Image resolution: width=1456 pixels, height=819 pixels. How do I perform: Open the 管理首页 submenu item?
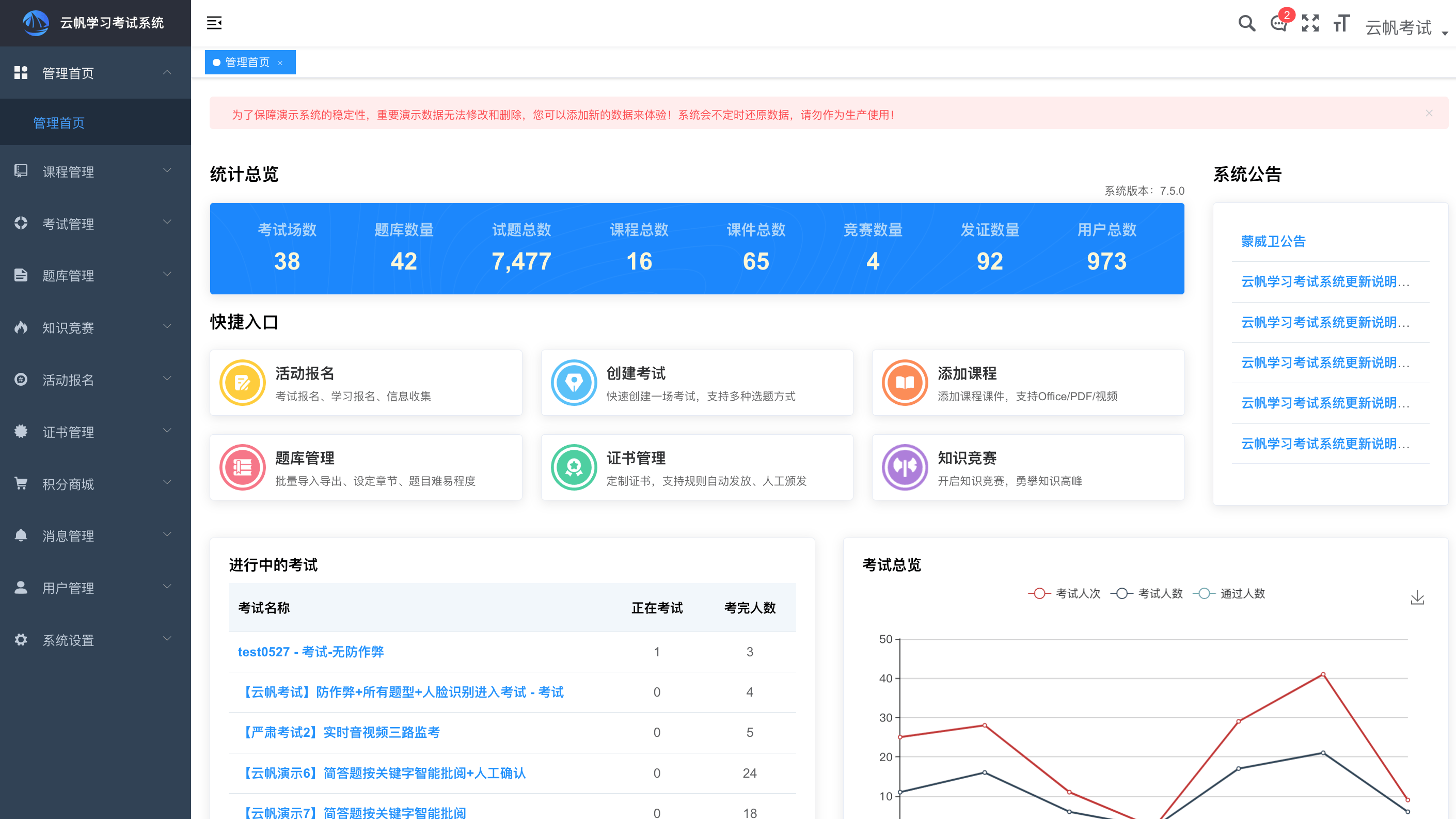click(96, 122)
